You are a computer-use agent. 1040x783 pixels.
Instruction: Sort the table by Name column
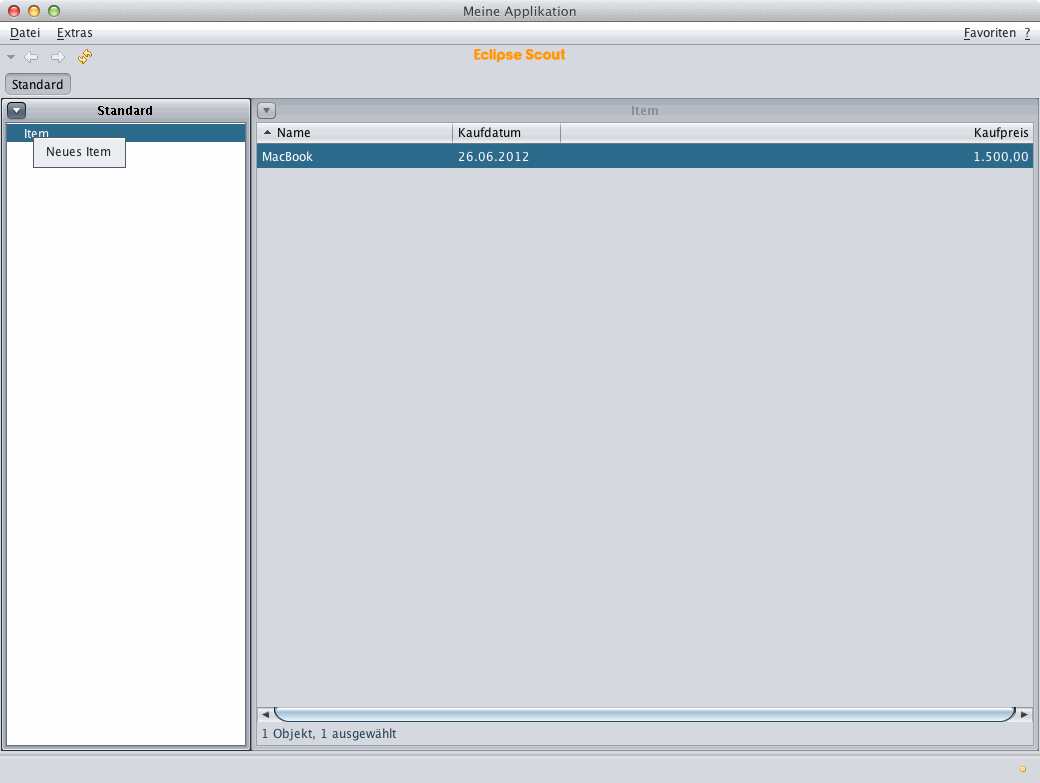pyautogui.click(x=355, y=133)
